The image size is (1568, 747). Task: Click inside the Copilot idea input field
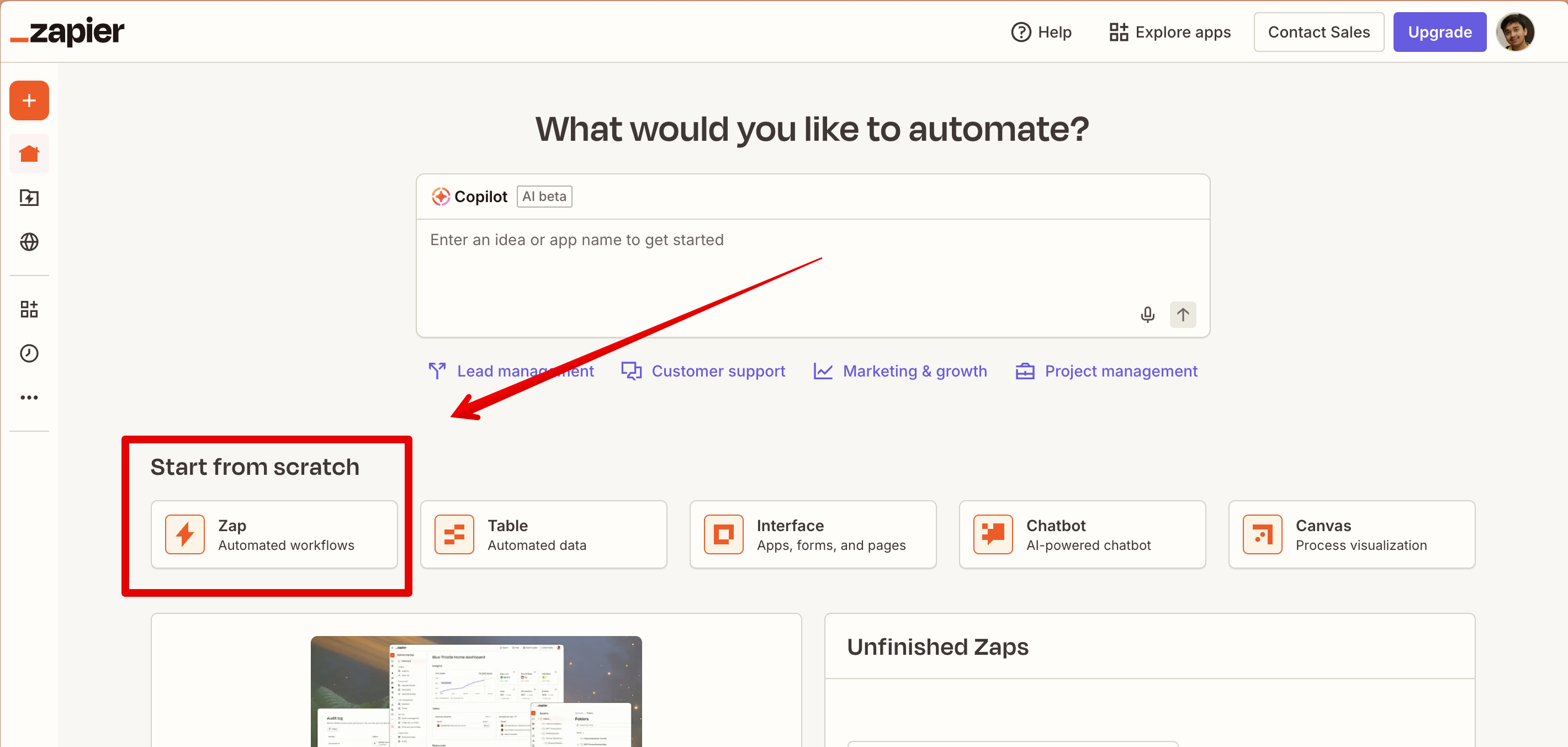pyautogui.click(x=813, y=268)
